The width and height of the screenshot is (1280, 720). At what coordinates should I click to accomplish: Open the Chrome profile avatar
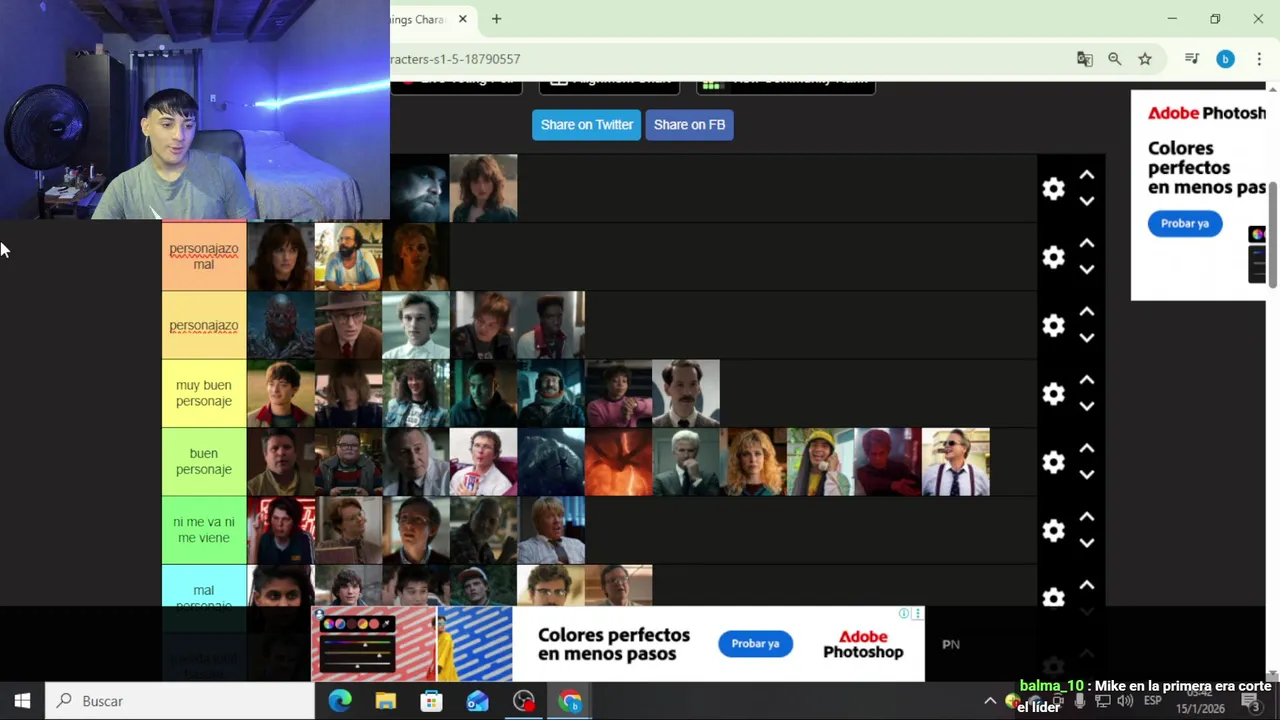1225,59
